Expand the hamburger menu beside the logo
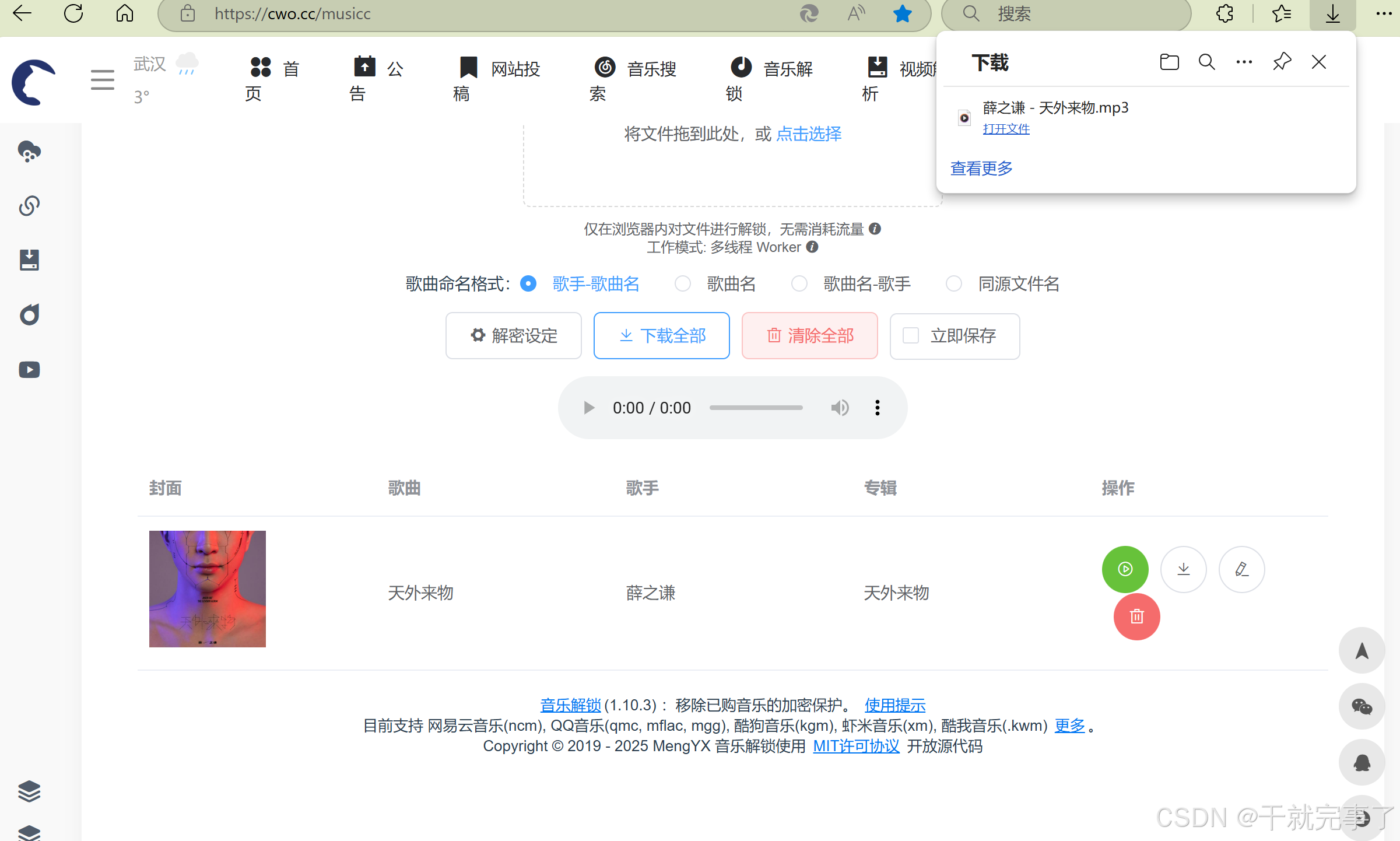The height and width of the screenshot is (841, 1400). click(x=102, y=80)
